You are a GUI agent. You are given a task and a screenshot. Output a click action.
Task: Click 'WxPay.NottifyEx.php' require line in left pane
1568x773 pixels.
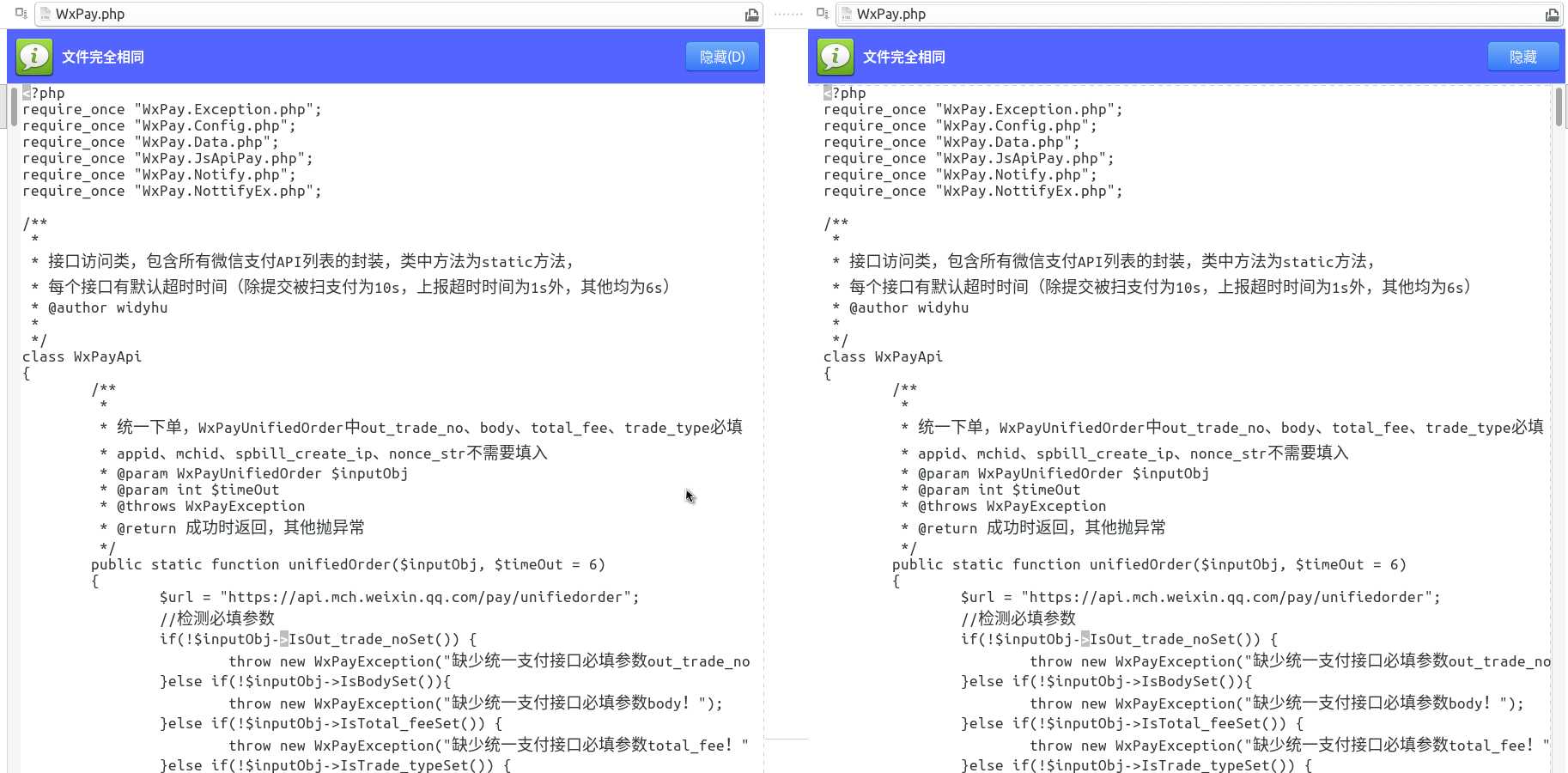[x=172, y=191]
